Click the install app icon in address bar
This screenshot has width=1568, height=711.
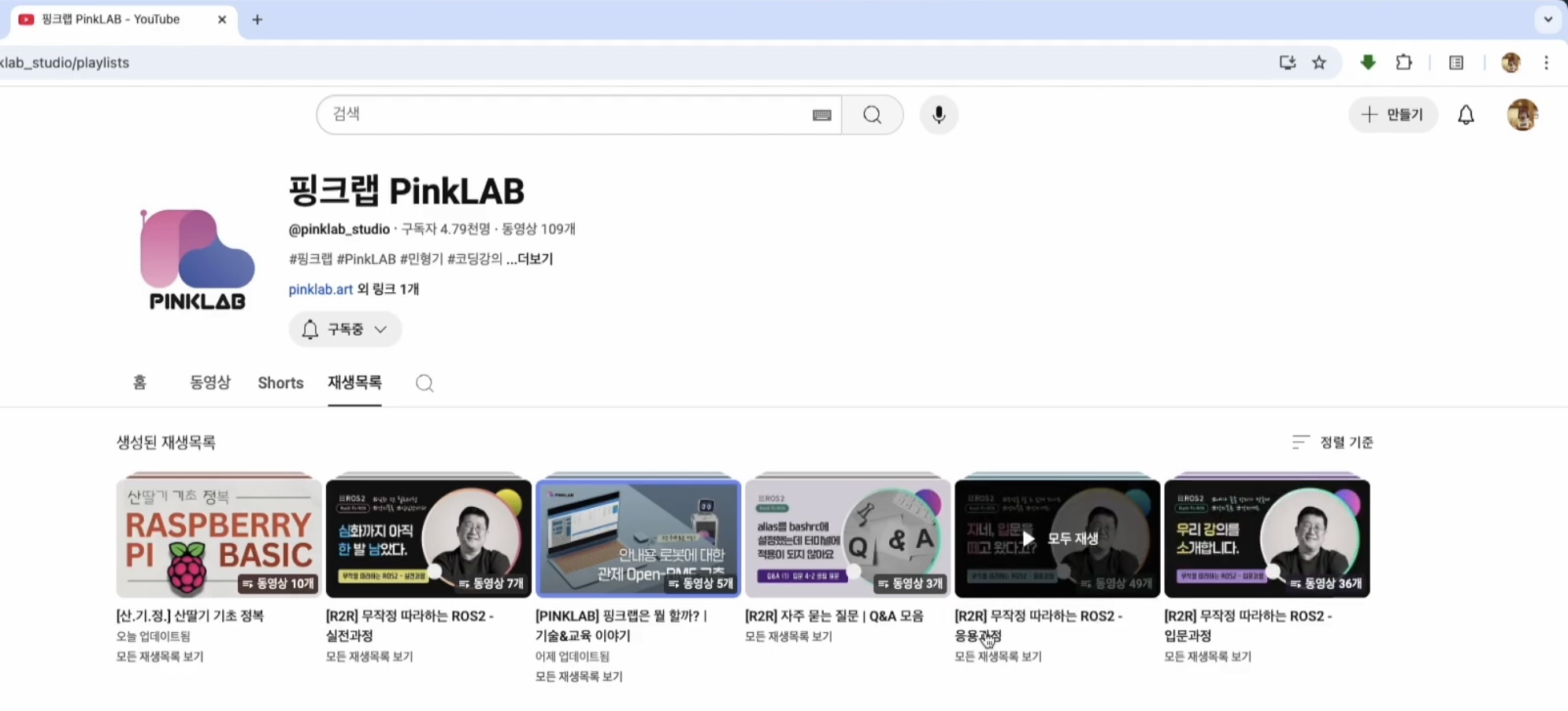(1288, 62)
